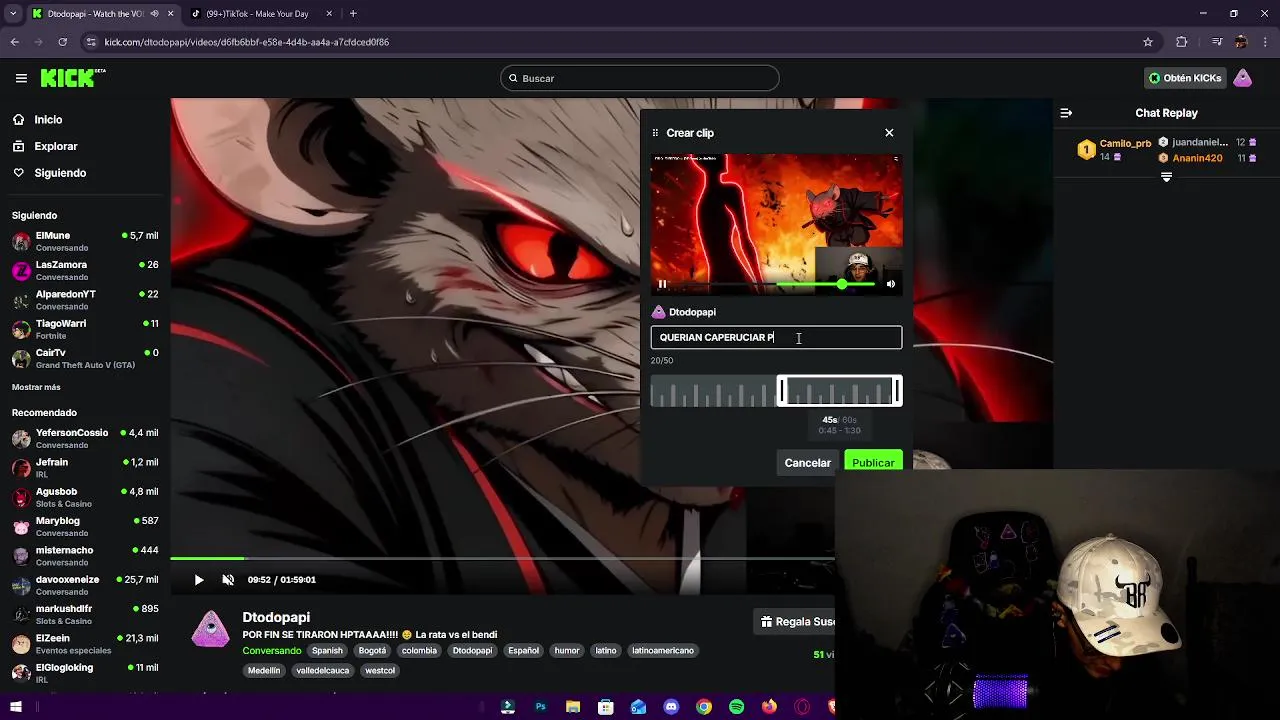Click the KICK logo

click(x=73, y=78)
